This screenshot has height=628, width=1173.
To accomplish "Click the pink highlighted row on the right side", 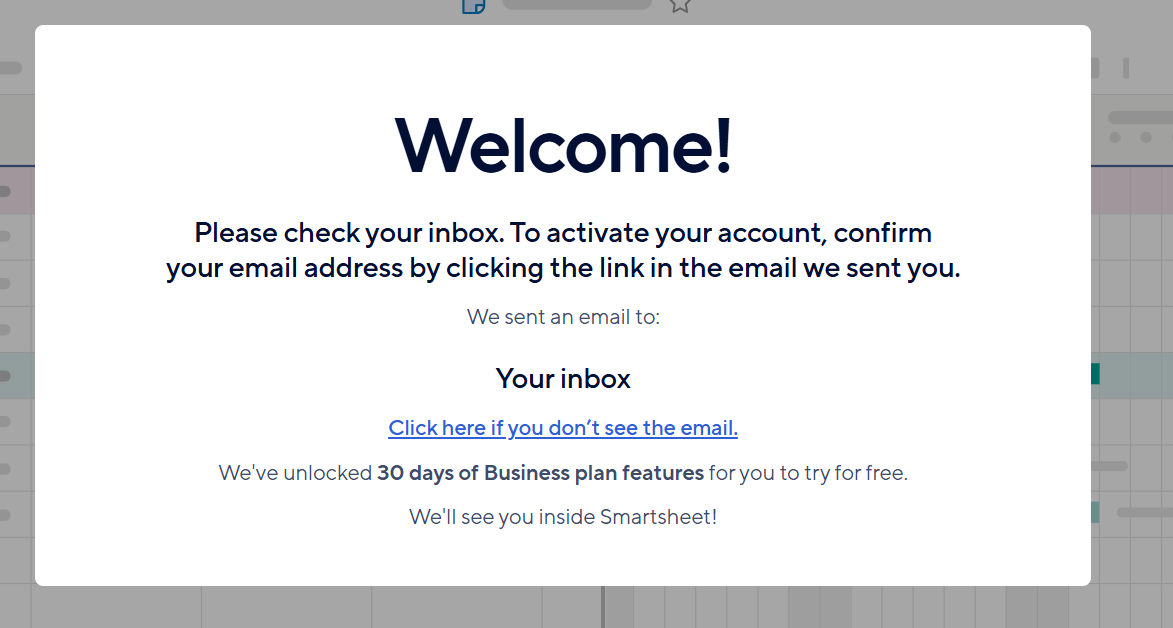I will [x=1132, y=191].
